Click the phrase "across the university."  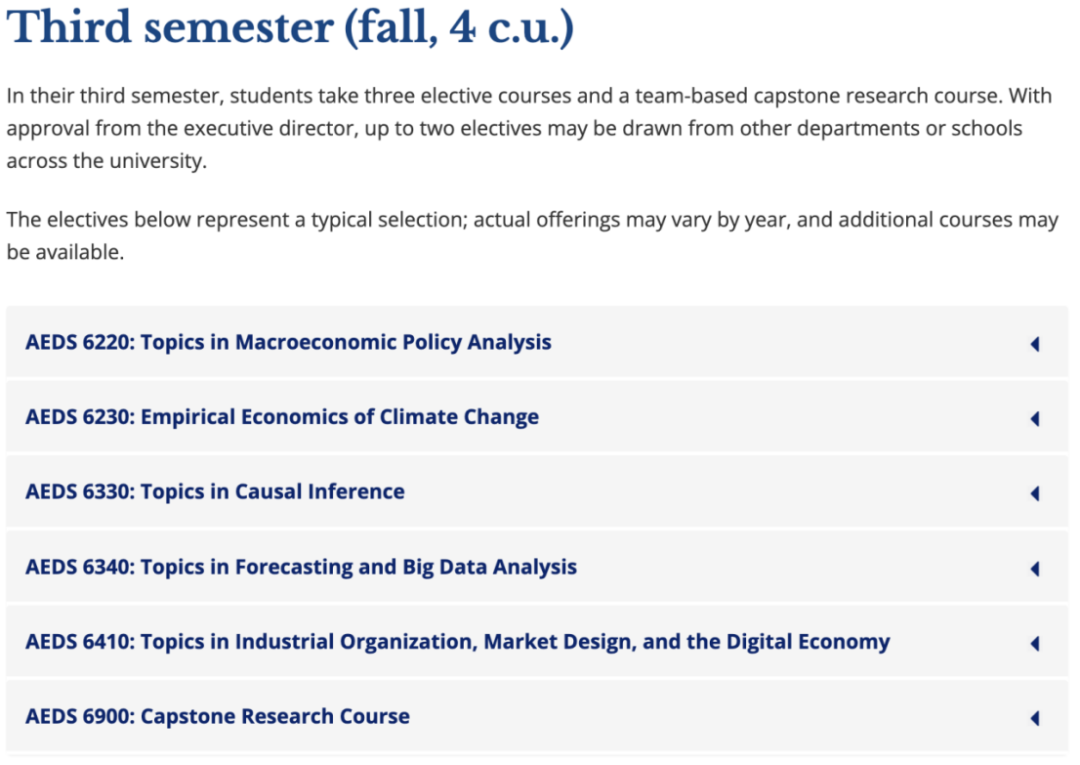[x=107, y=161]
